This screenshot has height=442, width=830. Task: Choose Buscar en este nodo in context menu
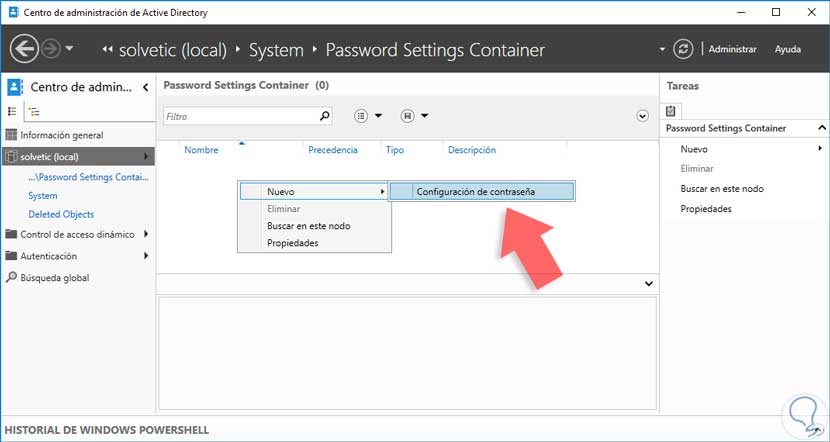pos(308,226)
